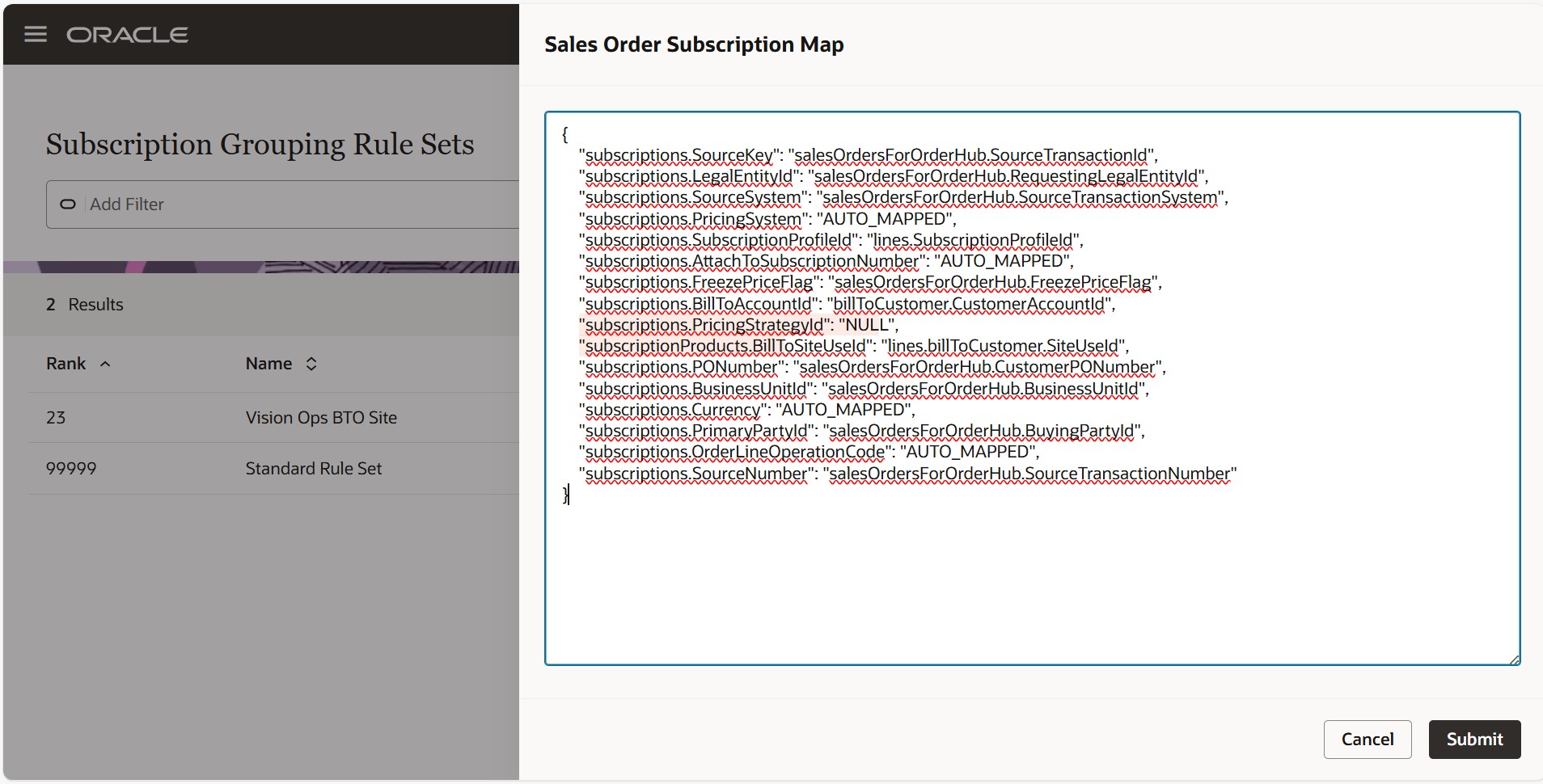The width and height of the screenshot is (1543, 784).
Task: Submit the Sales Order Subscription Map
Action: pyautogui.click(x=1474, y=740)
